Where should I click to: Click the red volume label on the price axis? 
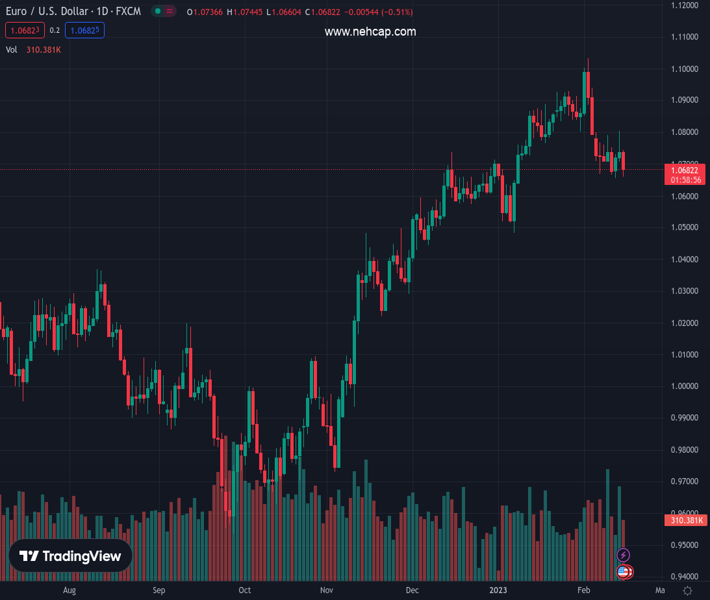[x=686, y=520]
